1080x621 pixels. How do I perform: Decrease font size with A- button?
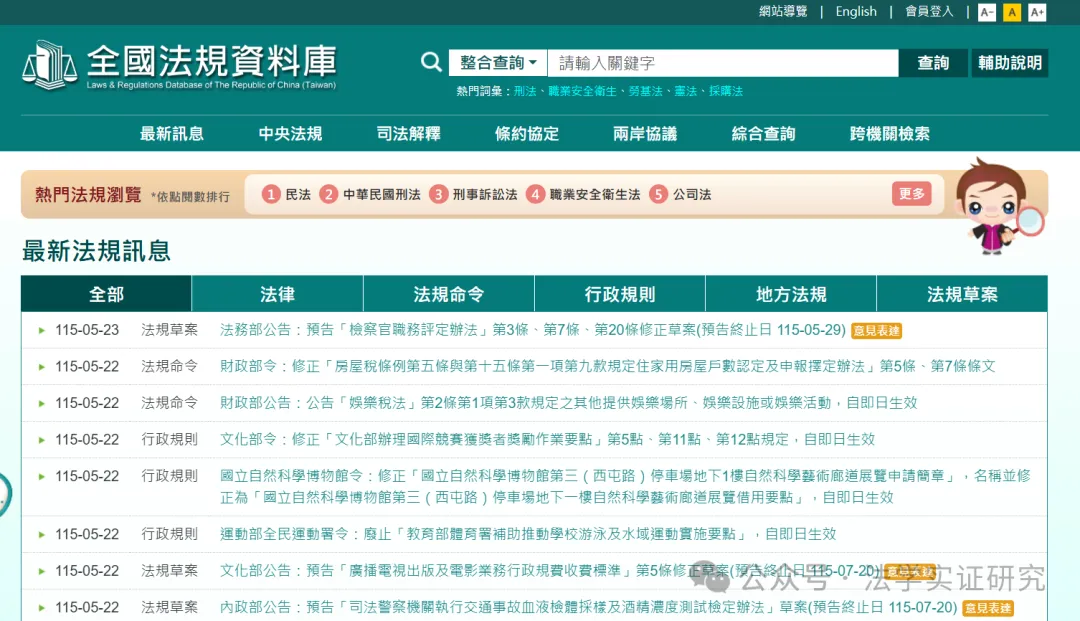pyautogui.click(x=986, y=12)
